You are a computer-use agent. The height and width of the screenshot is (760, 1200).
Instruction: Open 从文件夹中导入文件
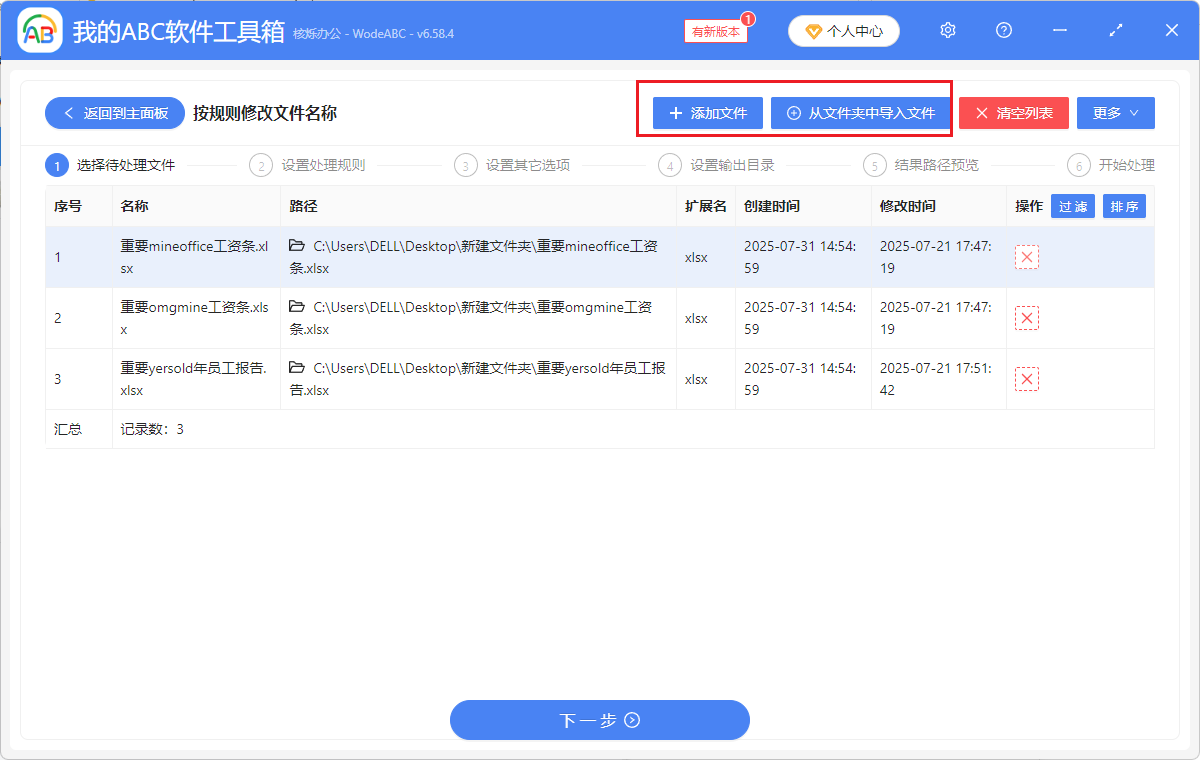tap(861, 112)
